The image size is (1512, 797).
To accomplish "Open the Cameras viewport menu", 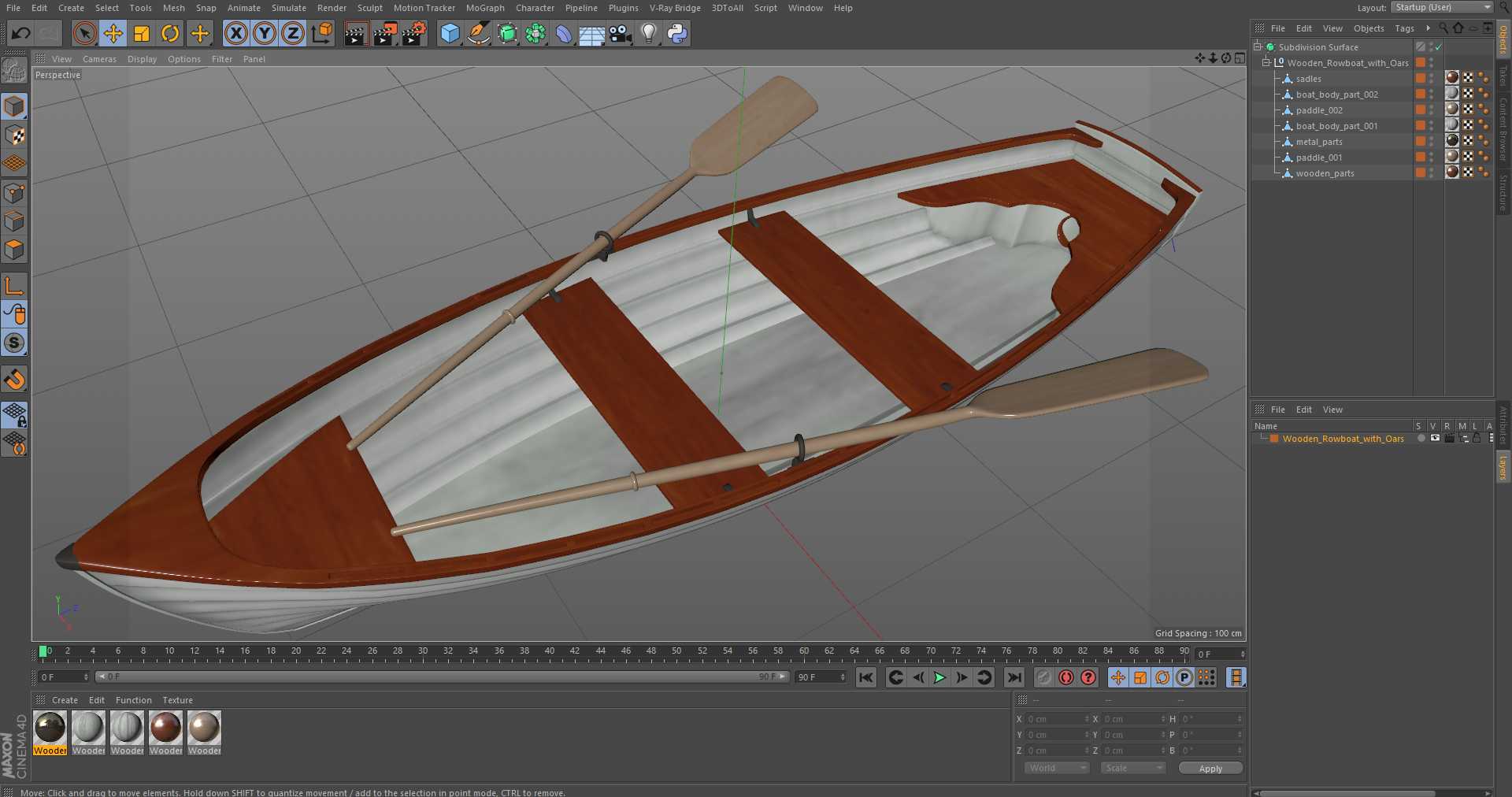I will click(x=99, y=59).
